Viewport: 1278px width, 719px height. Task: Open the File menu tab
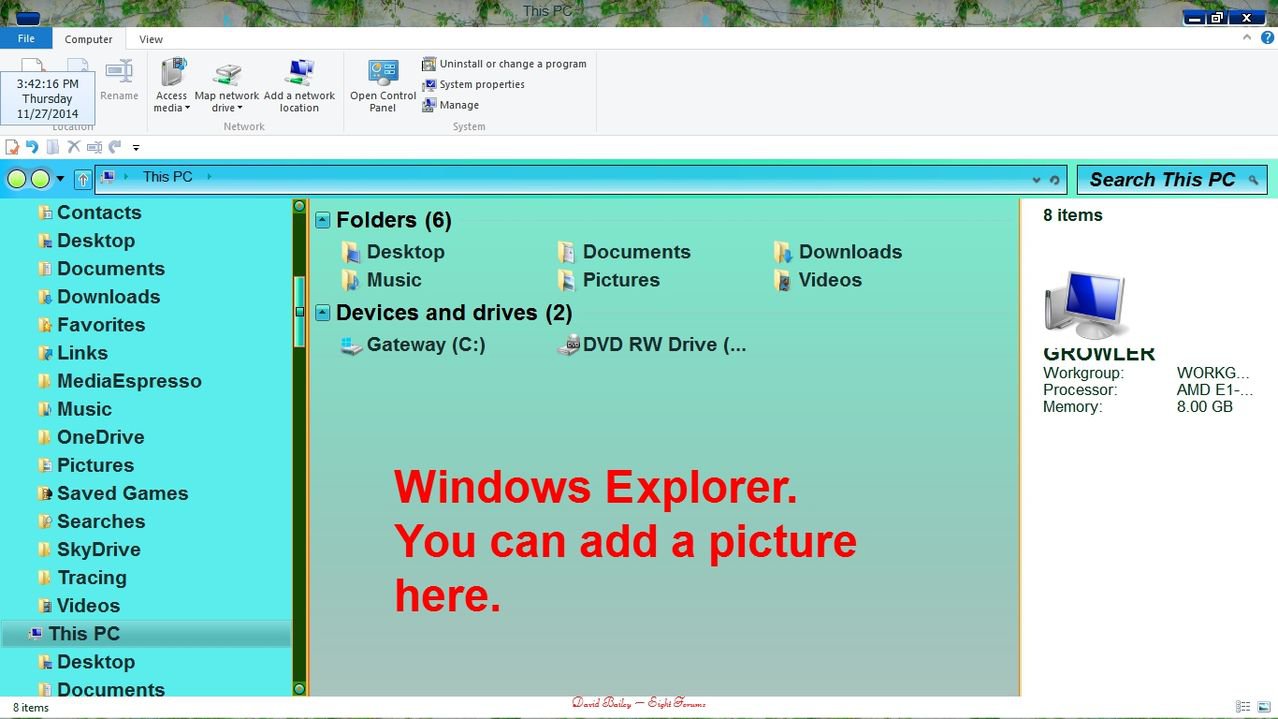(26, 38)
